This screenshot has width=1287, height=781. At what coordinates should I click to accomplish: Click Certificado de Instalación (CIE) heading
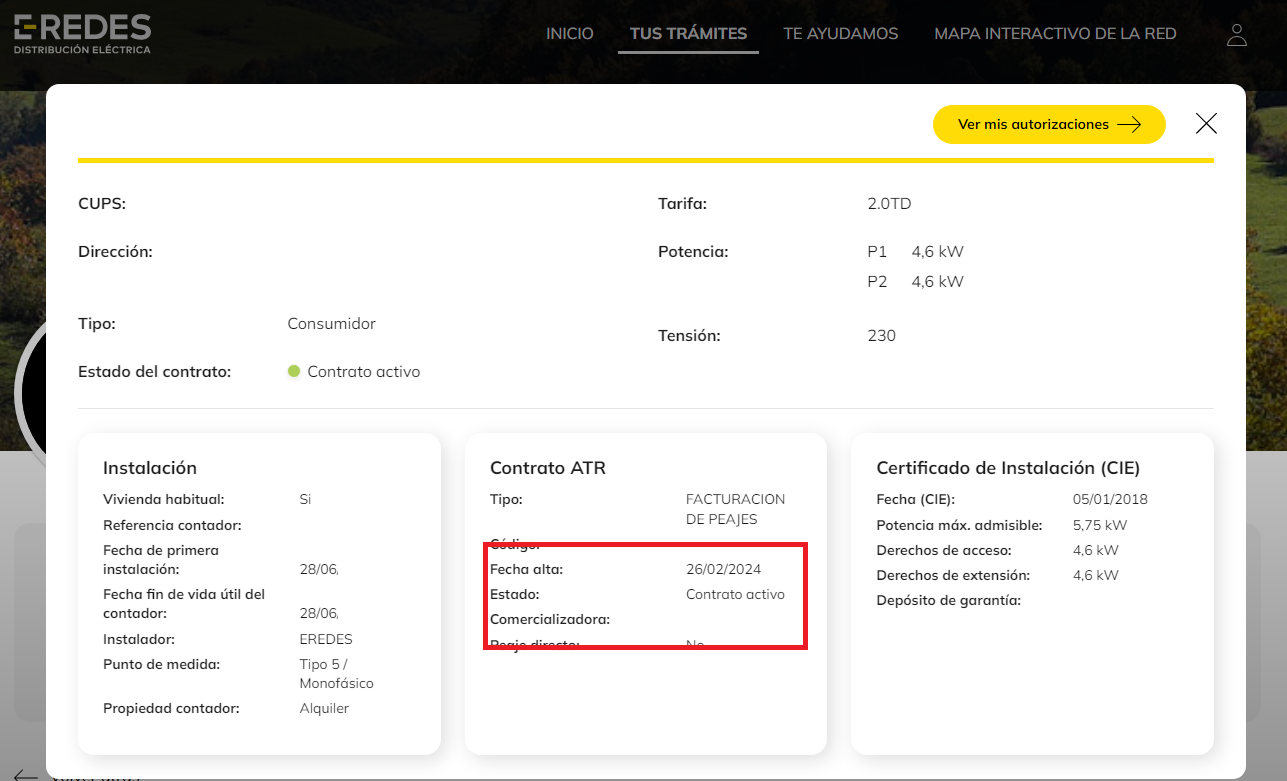1008,468
